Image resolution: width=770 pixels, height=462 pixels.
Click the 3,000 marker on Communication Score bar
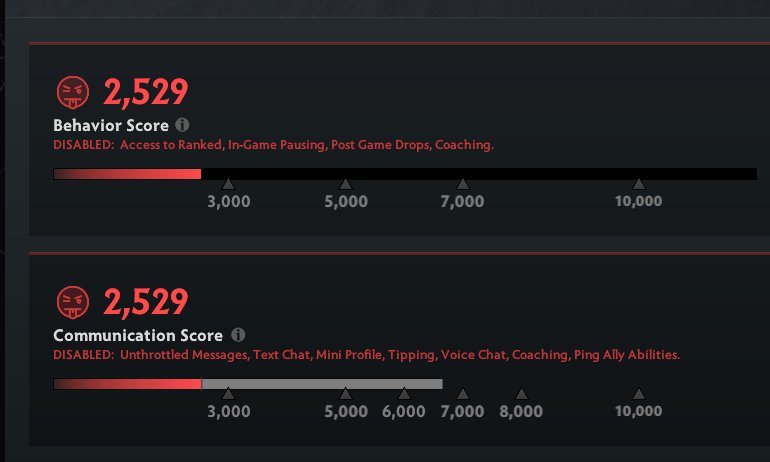(228, 394)
